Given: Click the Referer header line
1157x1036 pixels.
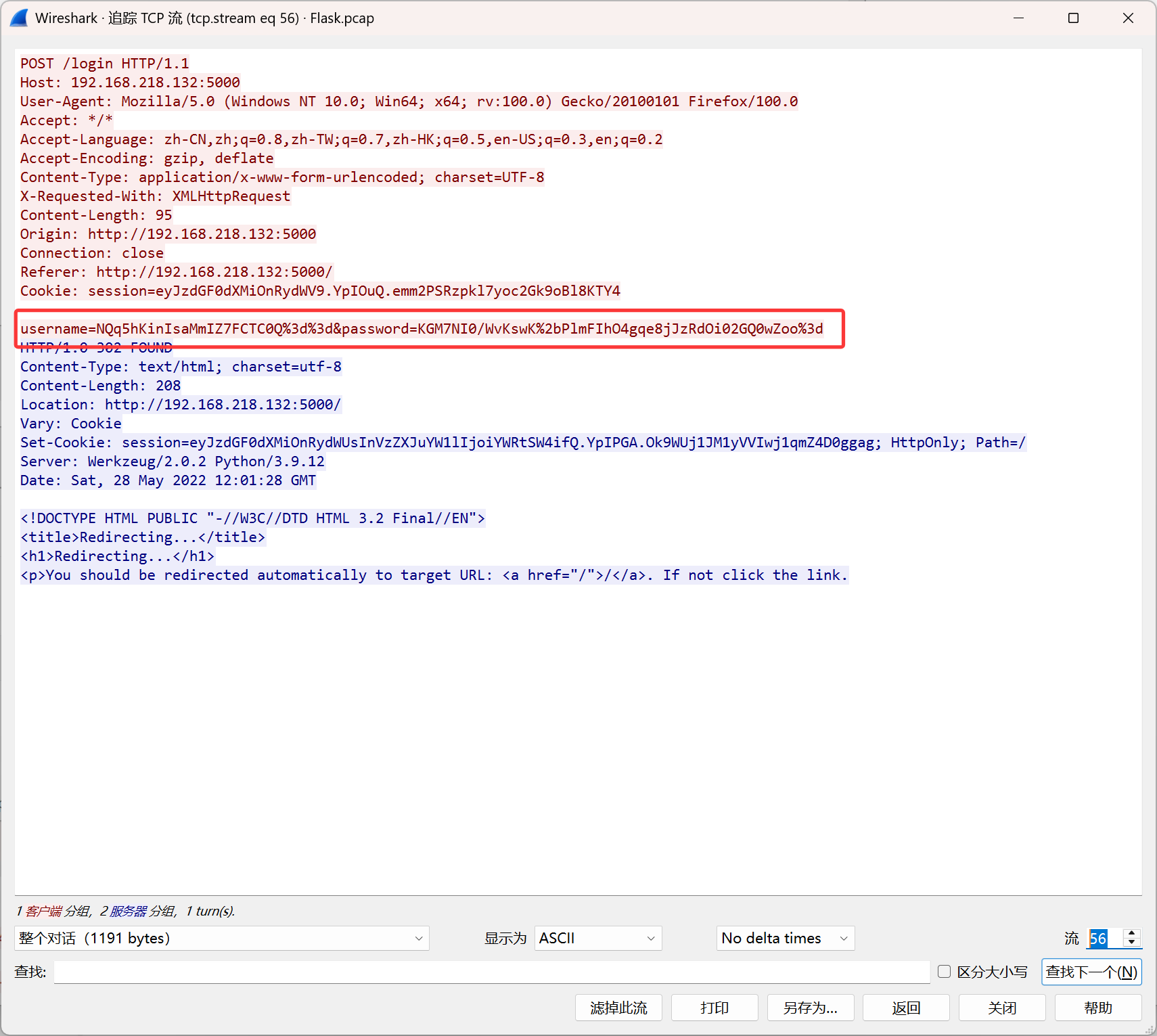Looking at the screenshot, I should point(177,272).
